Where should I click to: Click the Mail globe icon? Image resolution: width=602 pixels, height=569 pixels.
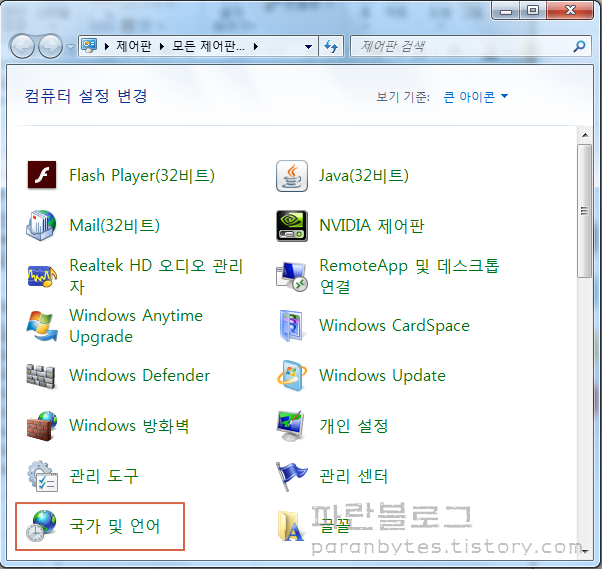(x=41, y=225)
